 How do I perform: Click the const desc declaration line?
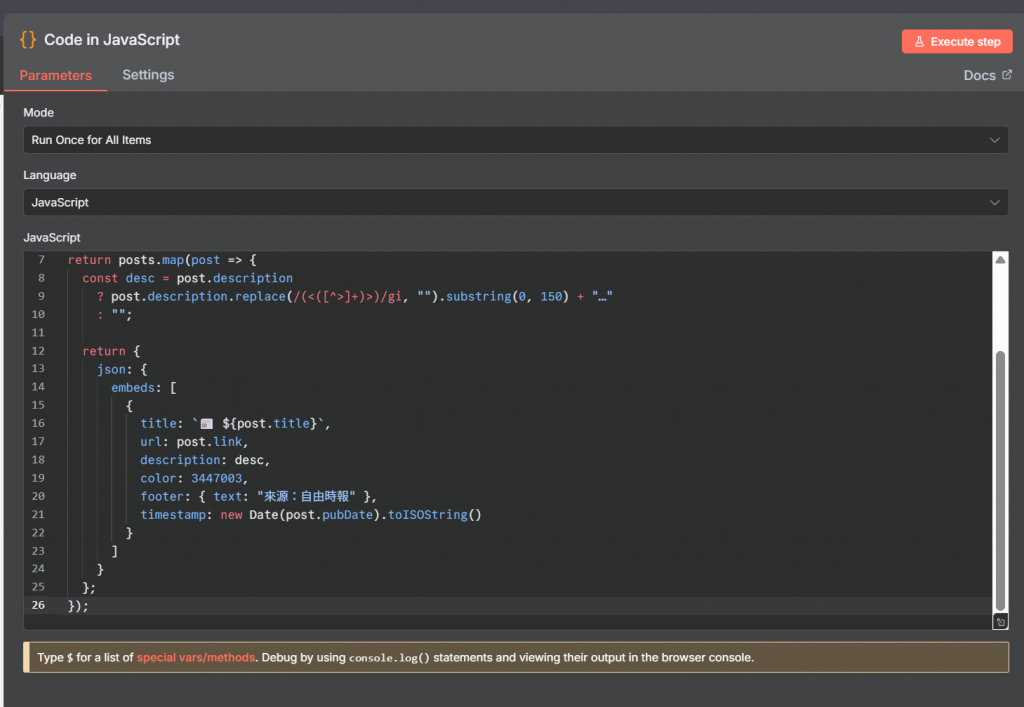[x=187, y=278]
